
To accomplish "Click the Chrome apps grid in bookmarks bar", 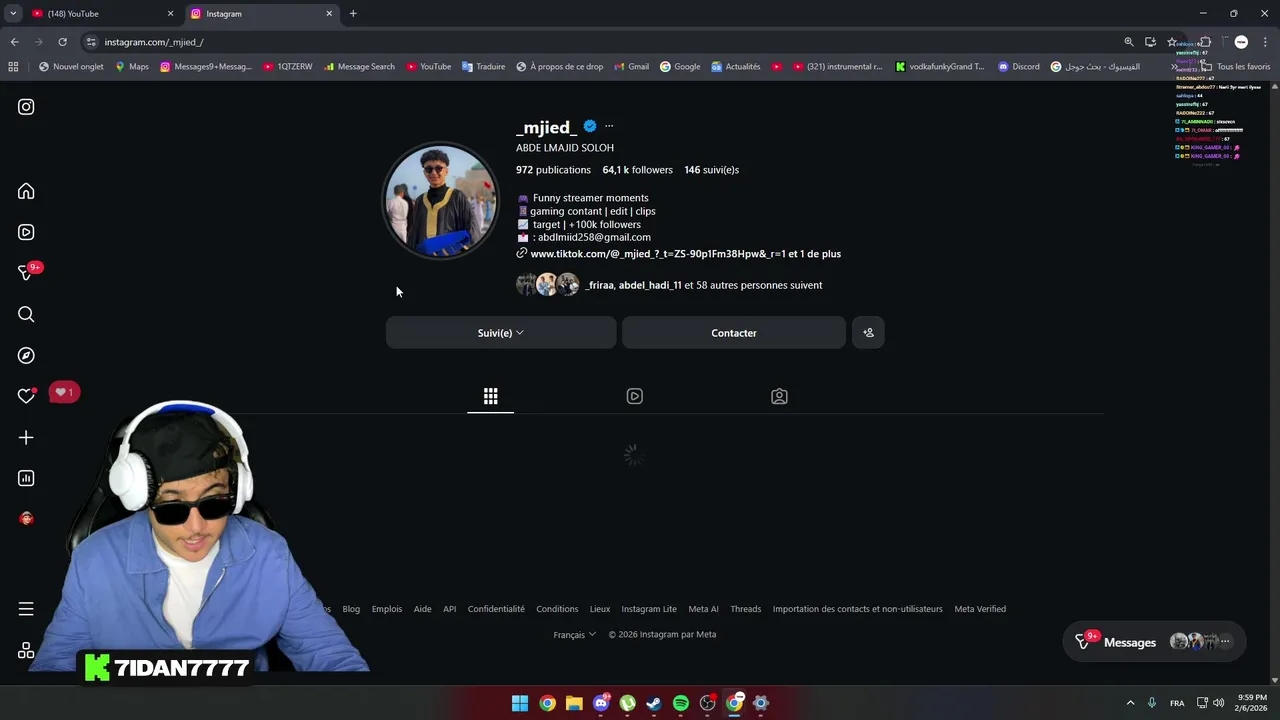I will click(13, 67).
